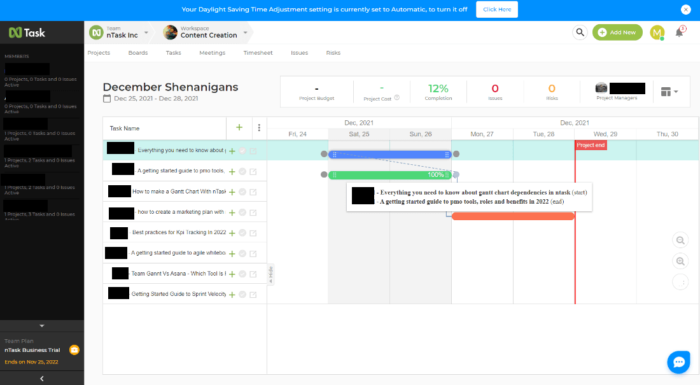Add subtask to 'A getting started guide to agile'

pyautogui.click(x=232, y=254)
